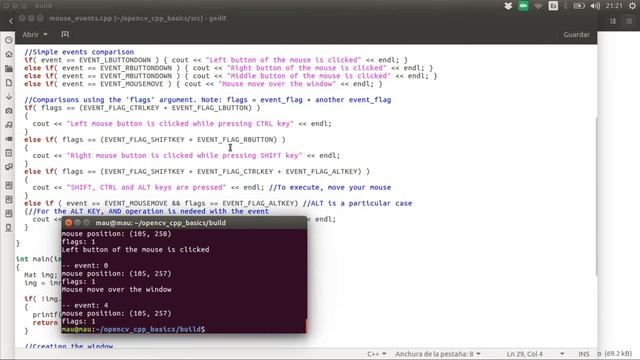The height and width of the screenshot is (360, 640).
Task: Open the Es keyboard layout indicator
Action: [553, 6]
